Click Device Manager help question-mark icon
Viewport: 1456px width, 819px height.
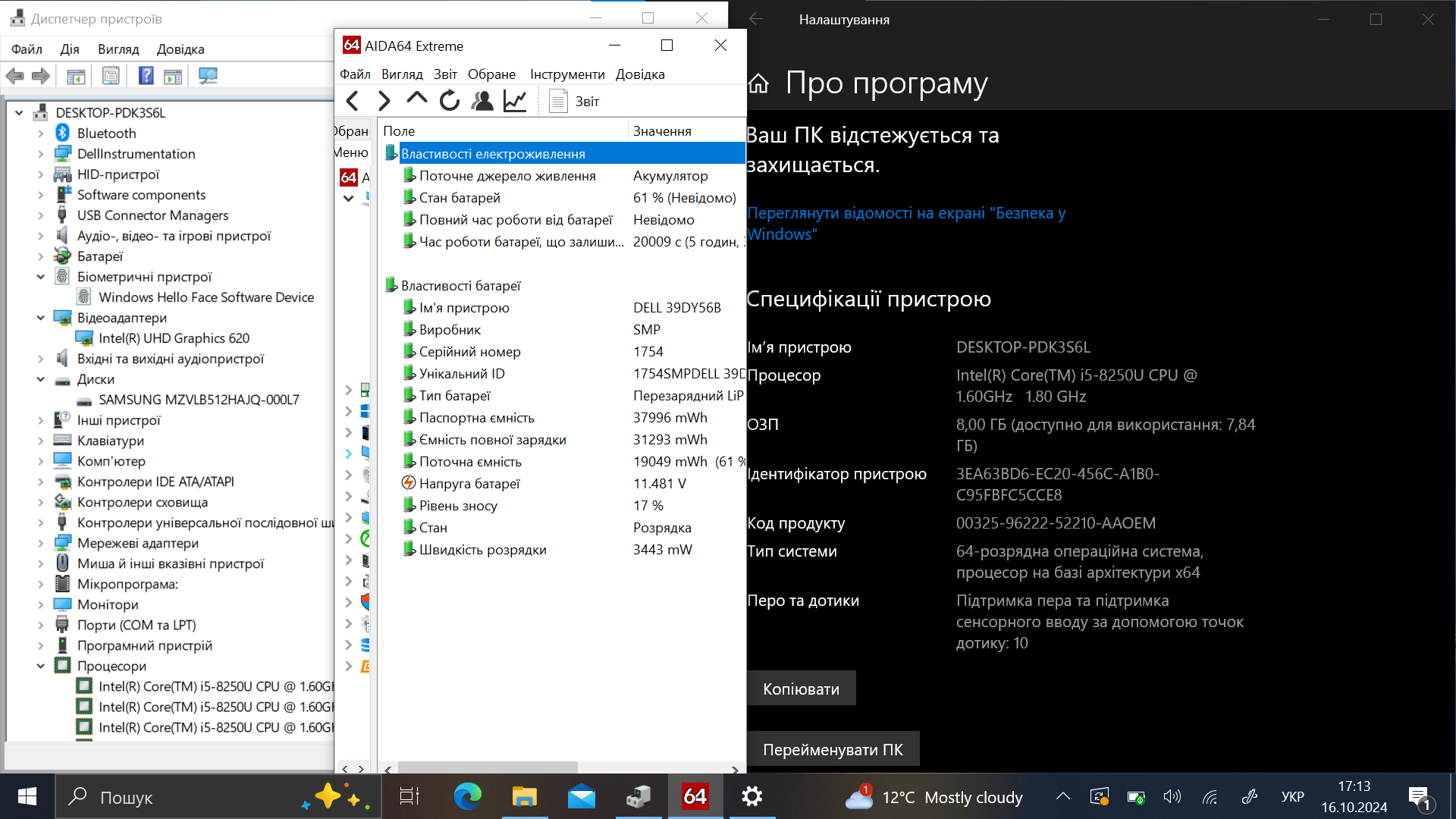coord(146,76)
